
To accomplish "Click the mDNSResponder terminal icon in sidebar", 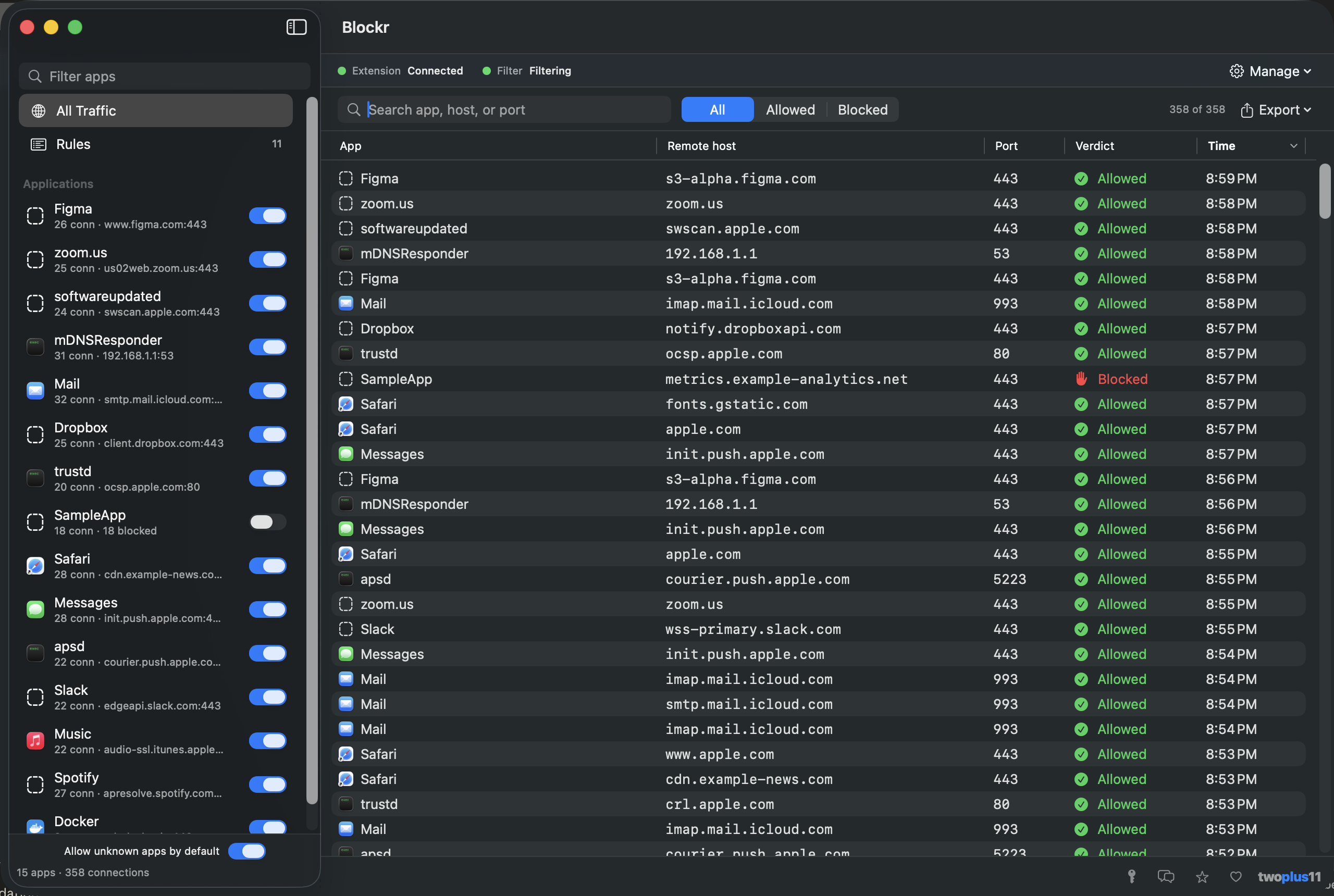I will point(35,347).
